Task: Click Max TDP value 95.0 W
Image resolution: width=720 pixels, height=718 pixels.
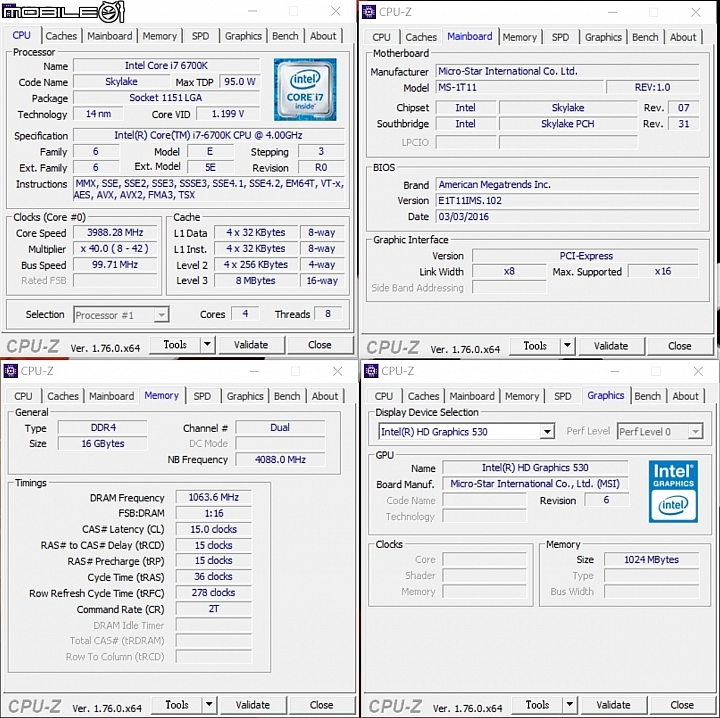Action: 239,82
